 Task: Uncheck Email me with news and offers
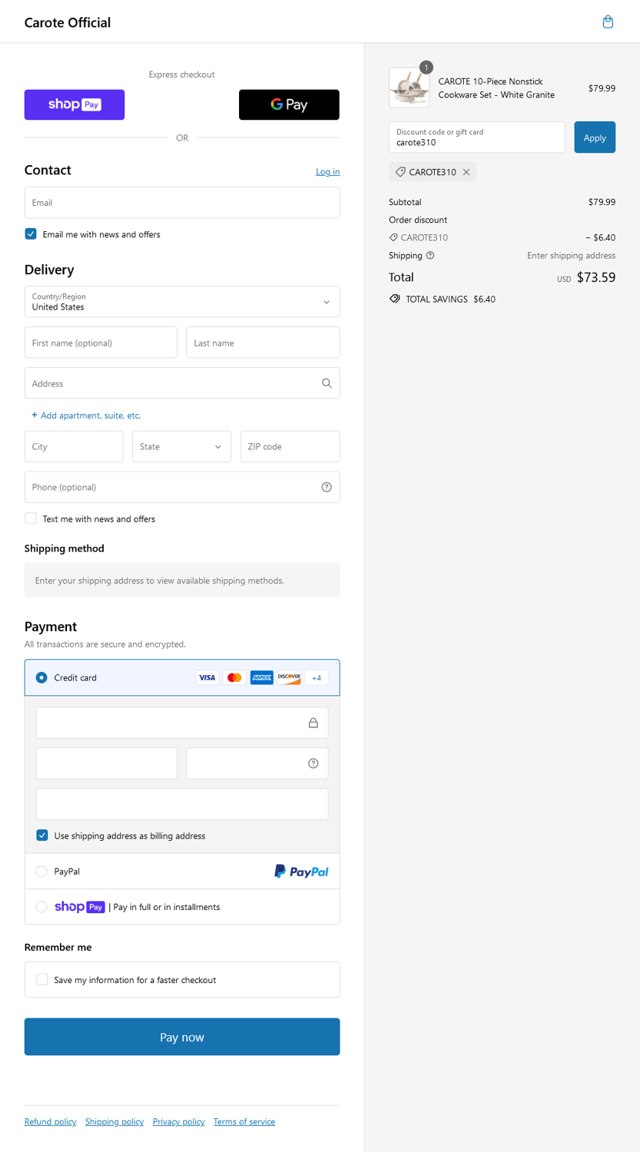31,234
